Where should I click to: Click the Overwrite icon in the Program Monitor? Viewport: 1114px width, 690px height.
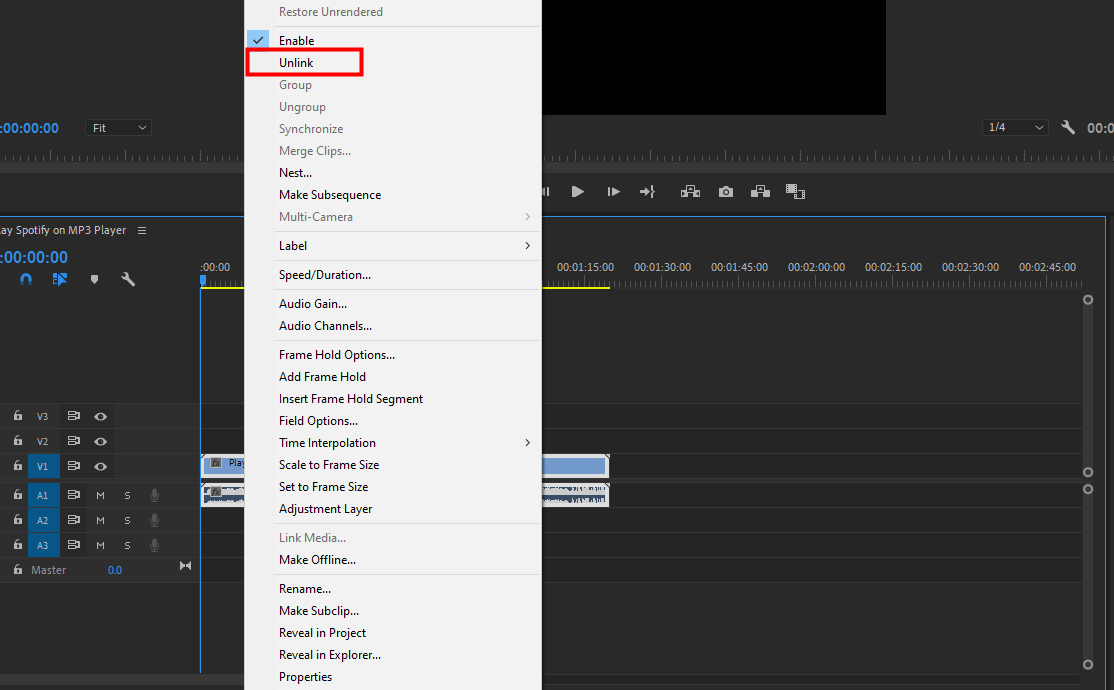[760, 191]
